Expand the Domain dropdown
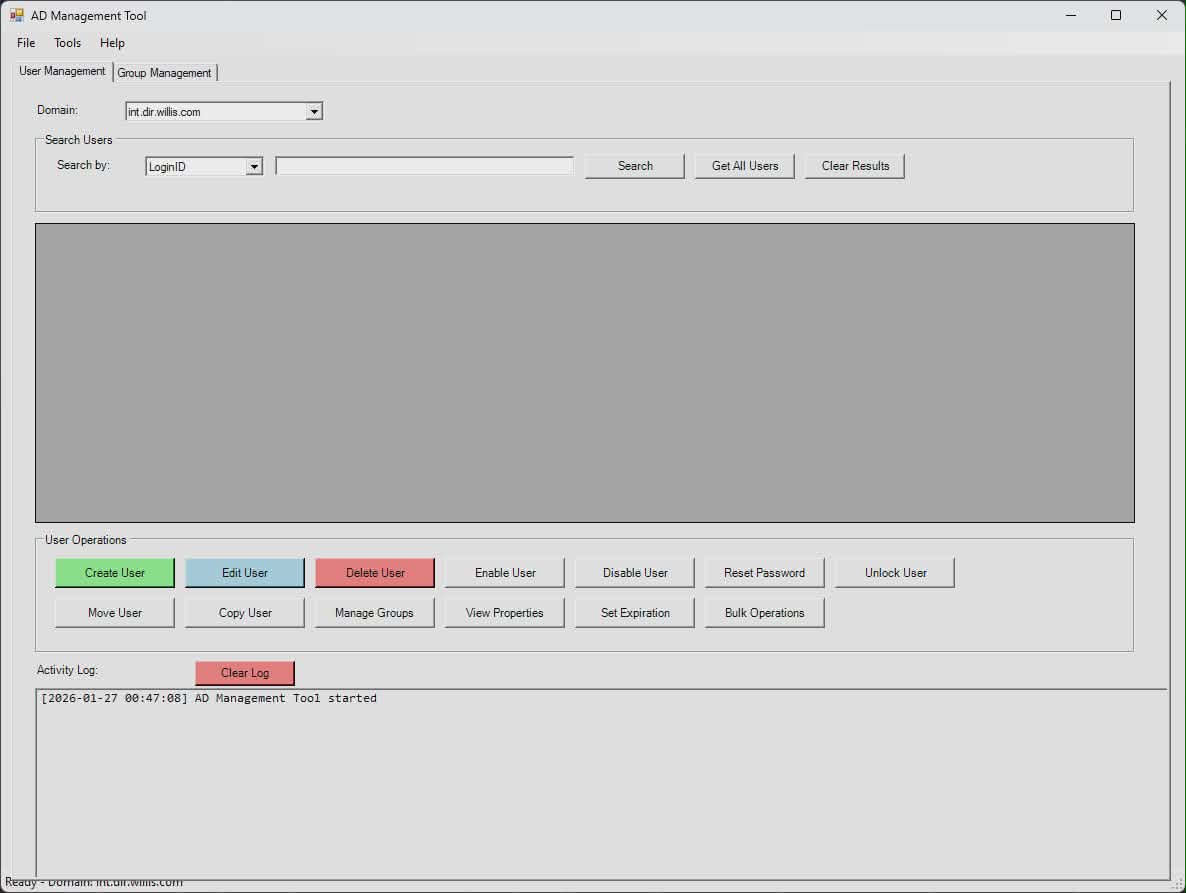 (x=314, y=110)
